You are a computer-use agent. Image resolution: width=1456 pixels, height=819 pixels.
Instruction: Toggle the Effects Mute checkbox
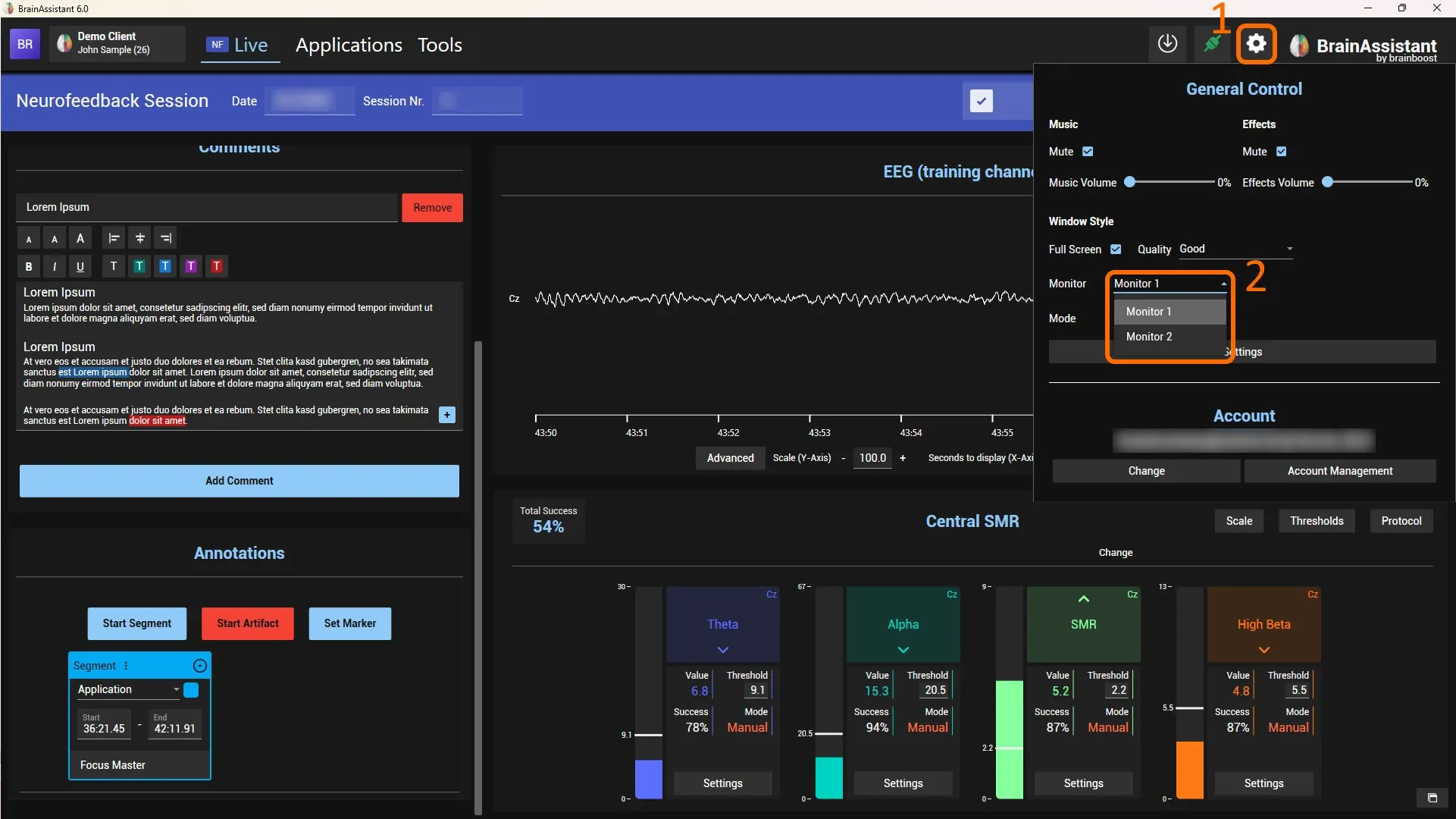tap(1282, 152)
